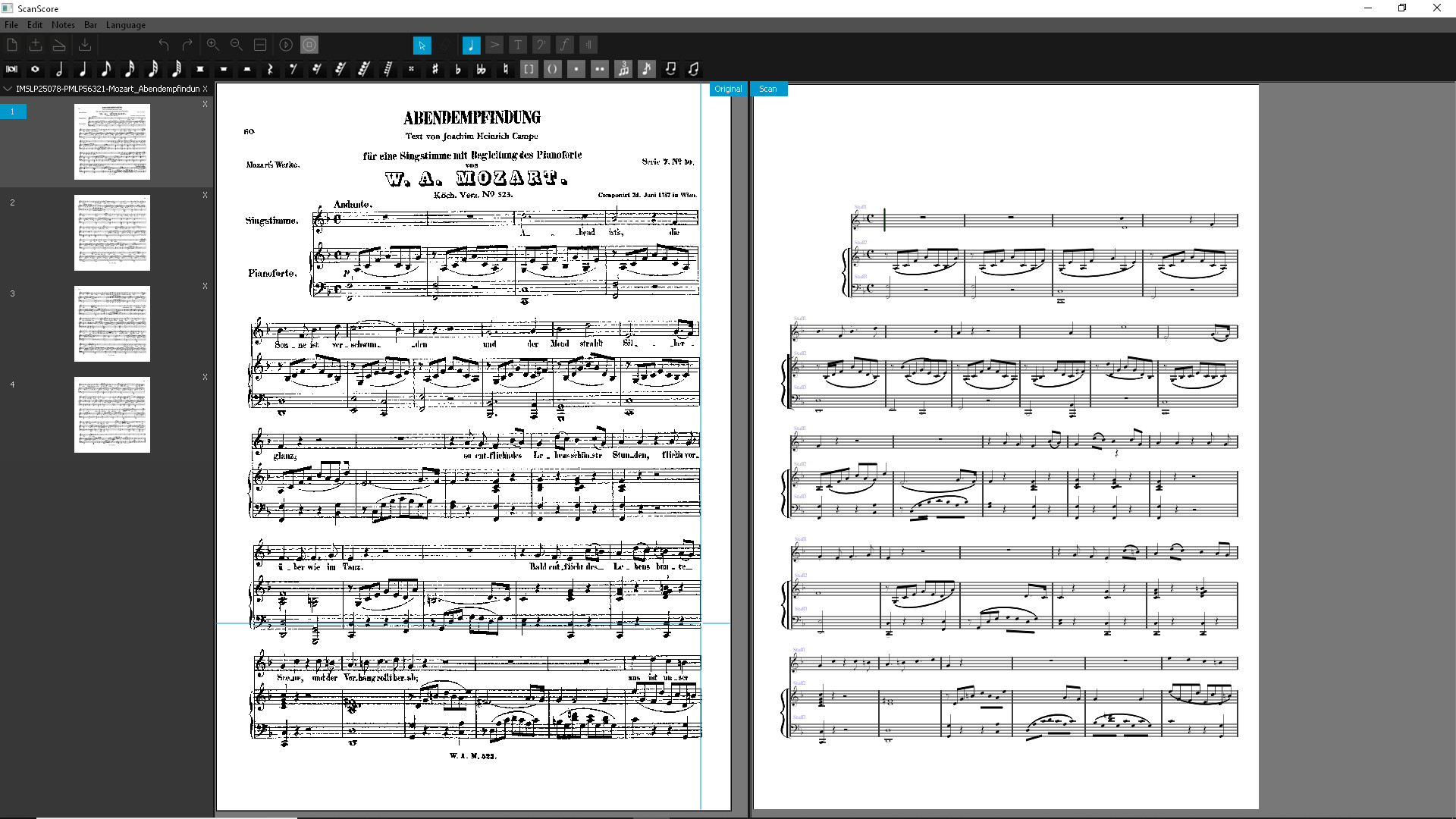Toggle single augmentation dot

[x=576, y=69]
